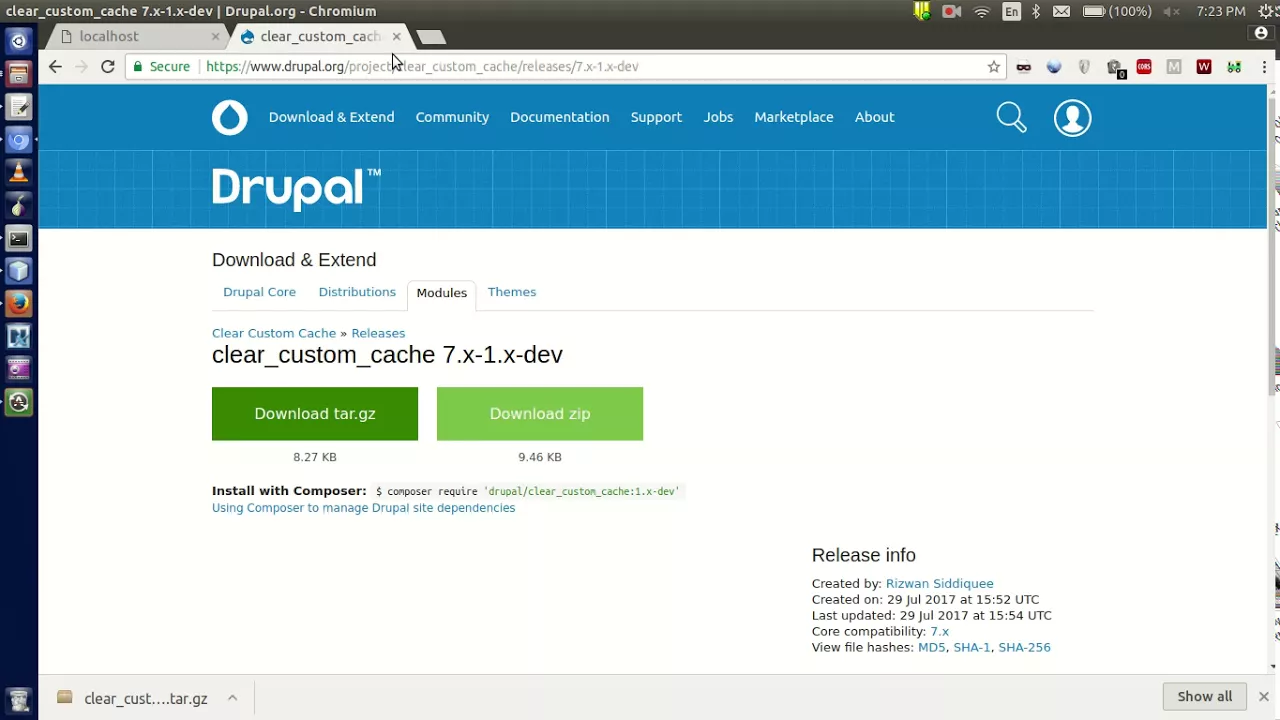Screen dimensions: 1280x720
Task: Click the Download tar.gz button
Action: tap(315, 414)
